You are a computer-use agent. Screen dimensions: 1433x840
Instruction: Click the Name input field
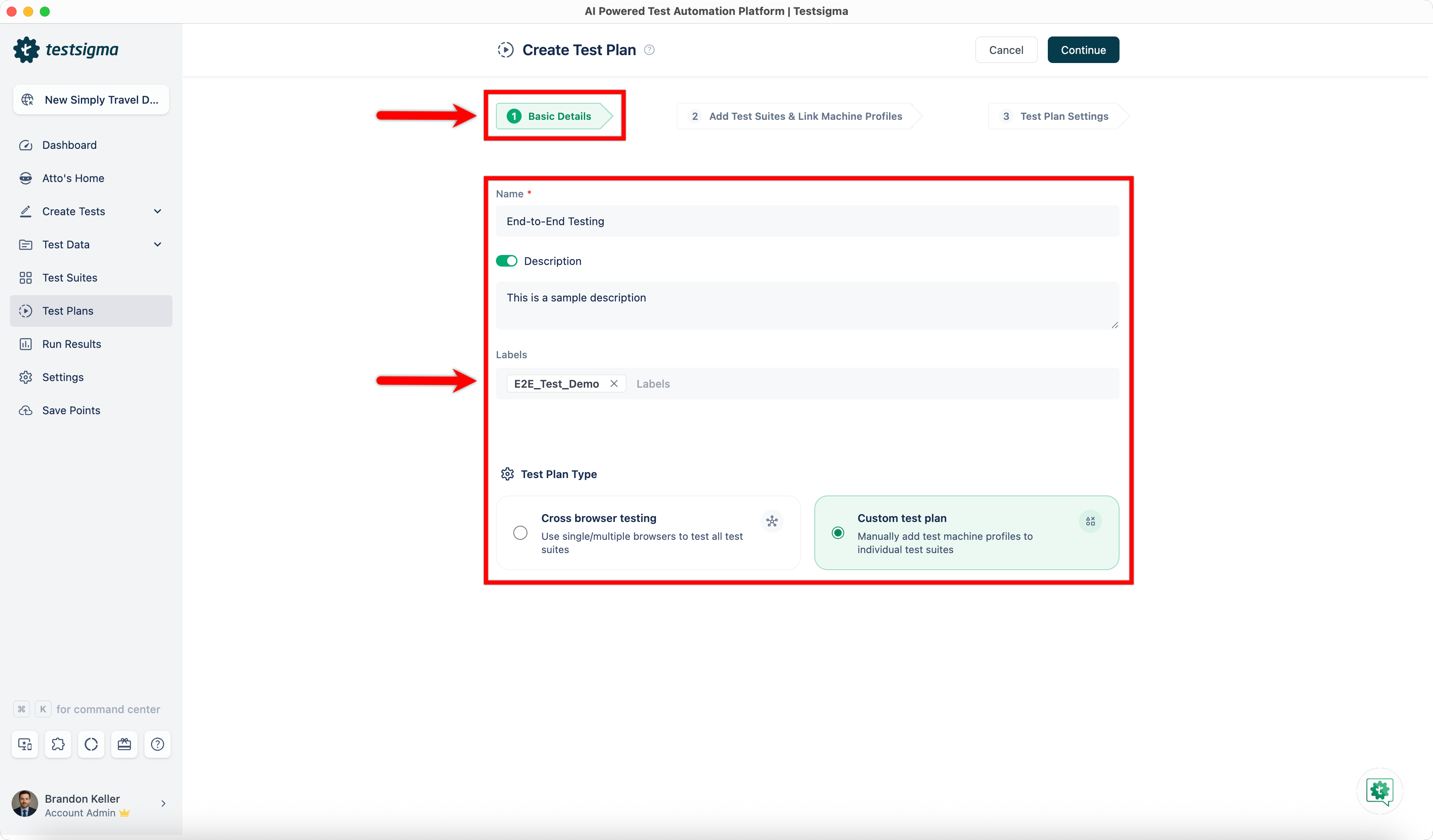806,221
